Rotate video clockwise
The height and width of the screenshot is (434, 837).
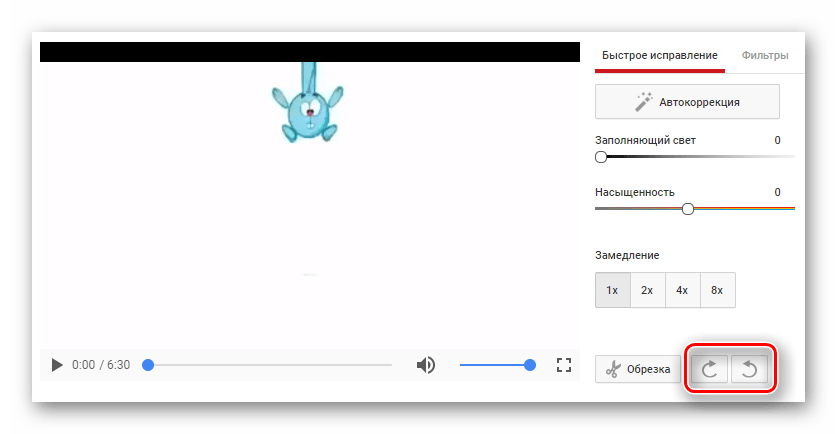[709, 369]
